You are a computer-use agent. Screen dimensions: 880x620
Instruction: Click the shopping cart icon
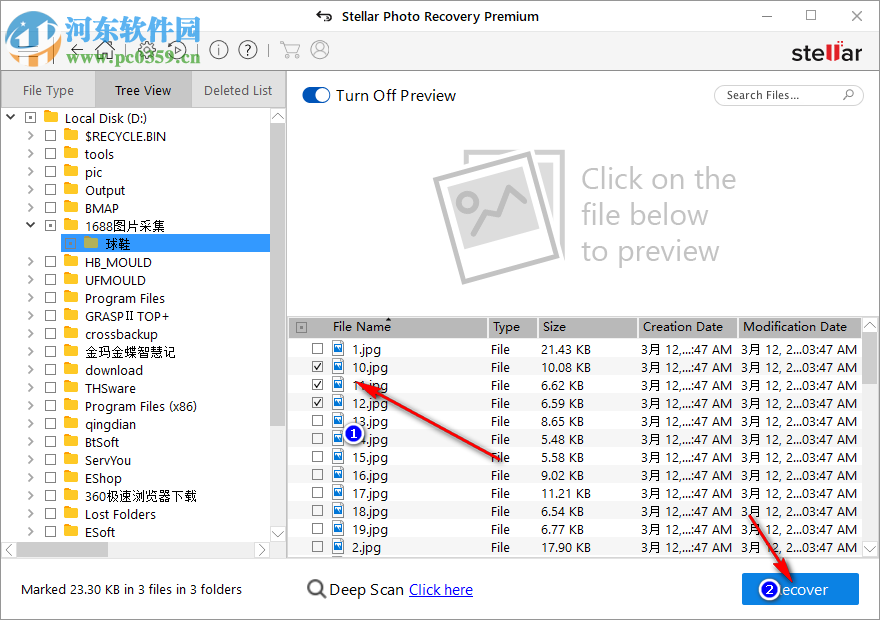point(291,49)
